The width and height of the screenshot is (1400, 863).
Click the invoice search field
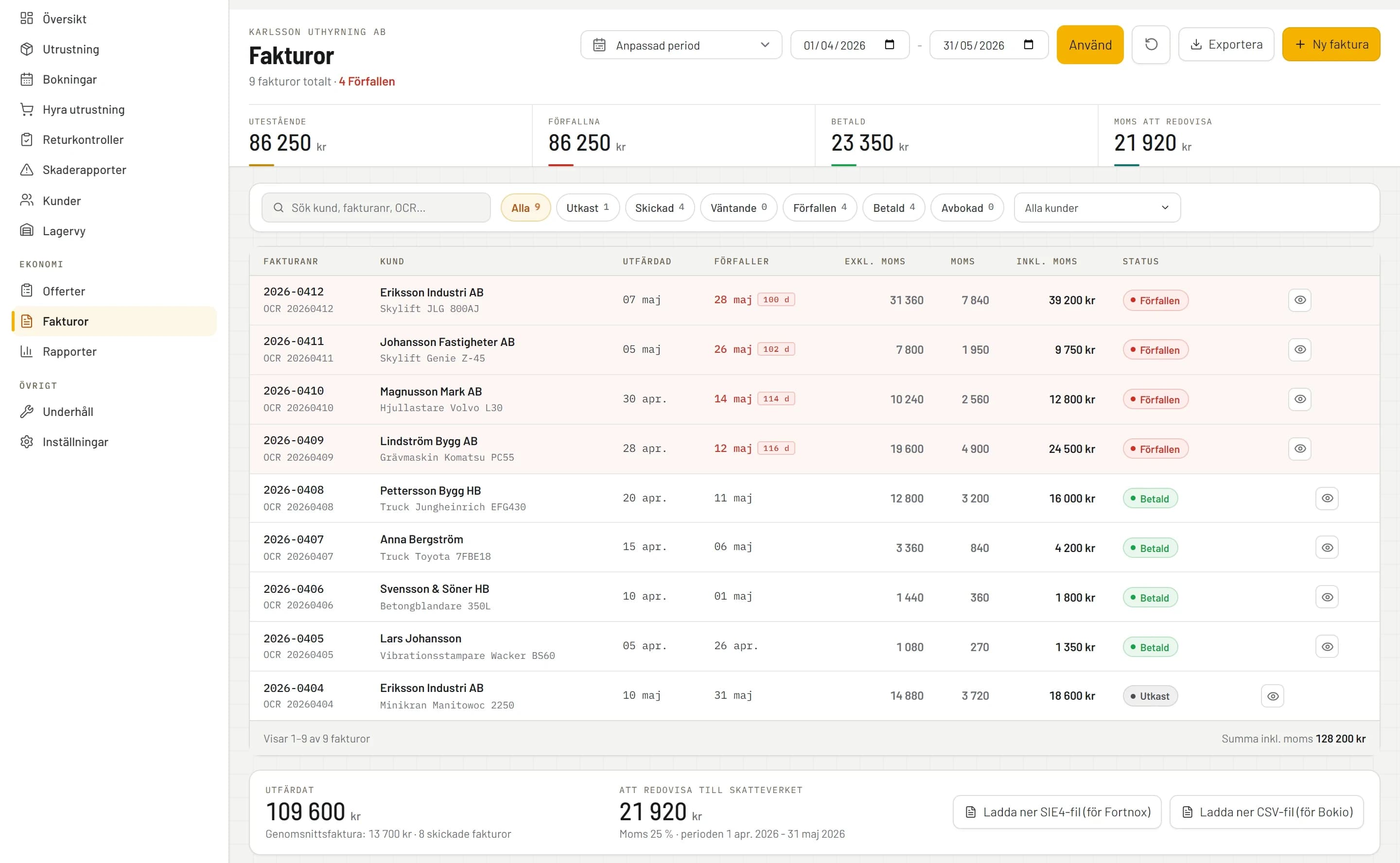tap(376, 208)
